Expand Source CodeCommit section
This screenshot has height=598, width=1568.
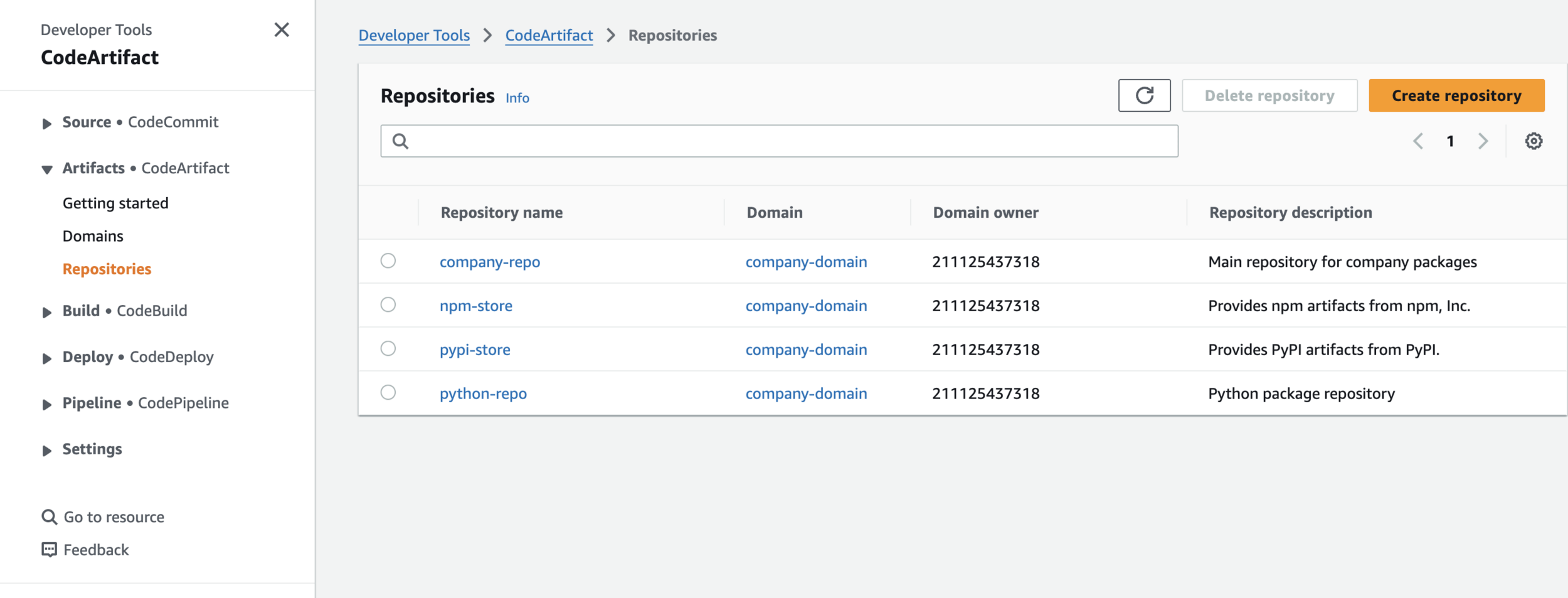tap(46, 124)
